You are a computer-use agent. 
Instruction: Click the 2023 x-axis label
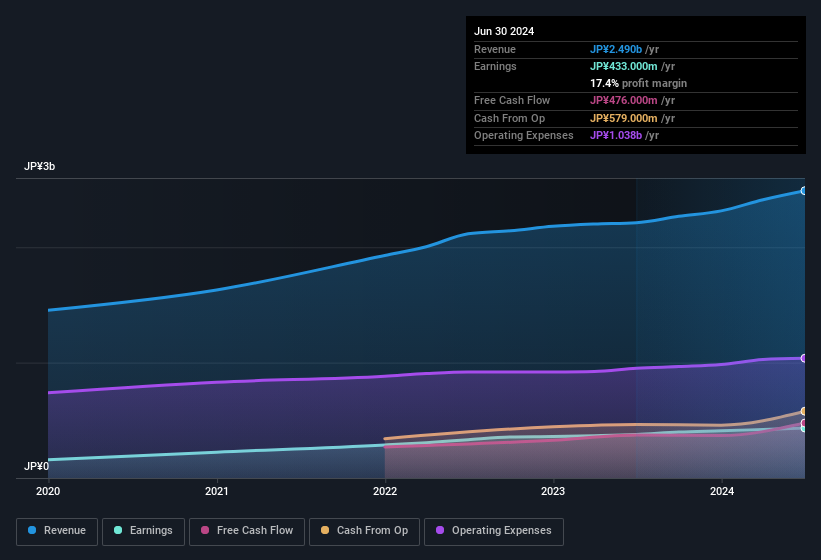[553, 491]
